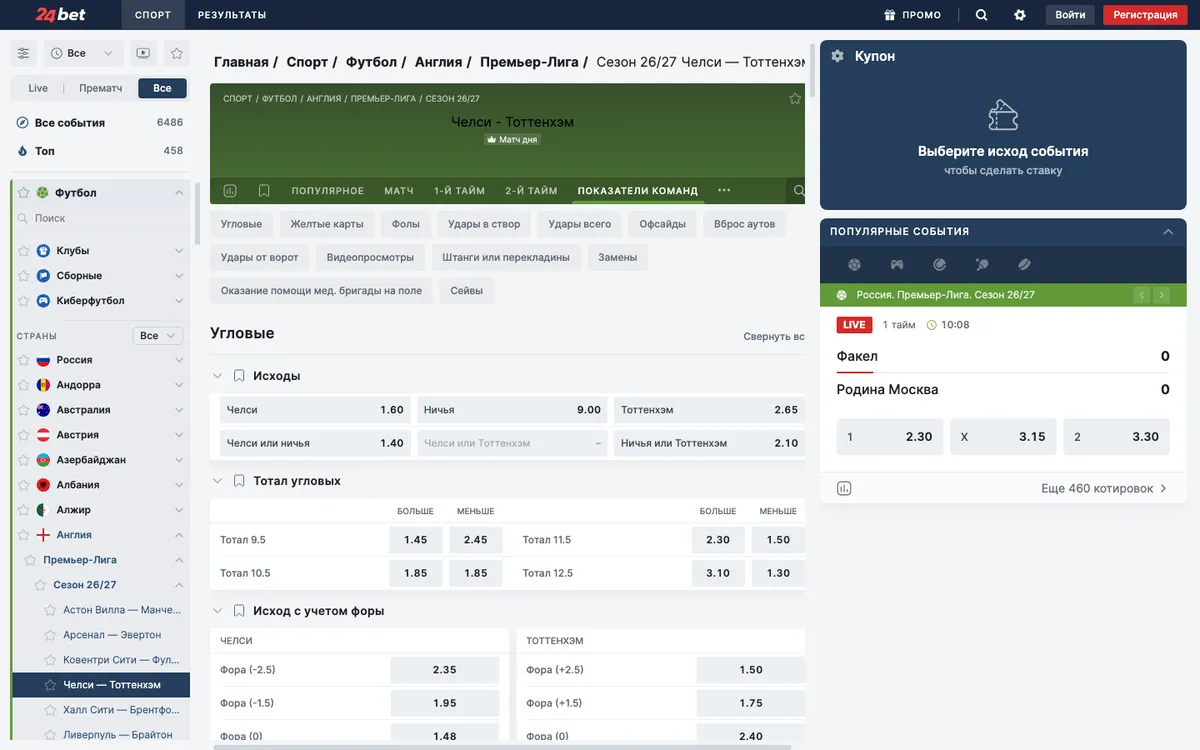This screenshot has height=750, width=1200.
Task: Collapse the Исходы market chevron
Action: tap(217, 376)
